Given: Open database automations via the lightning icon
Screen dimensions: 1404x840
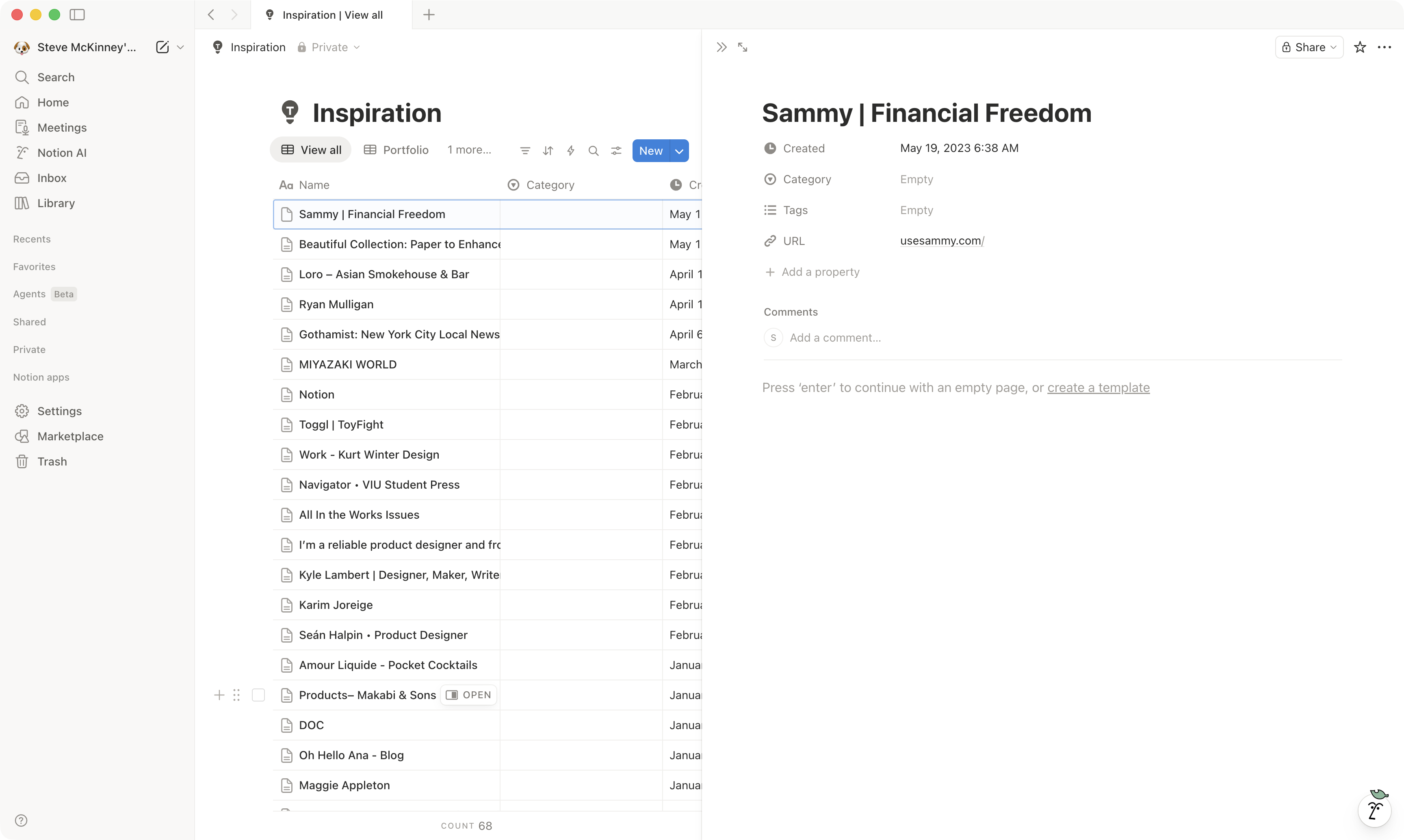Looking at the screenshot, I should tap(571, 150).
